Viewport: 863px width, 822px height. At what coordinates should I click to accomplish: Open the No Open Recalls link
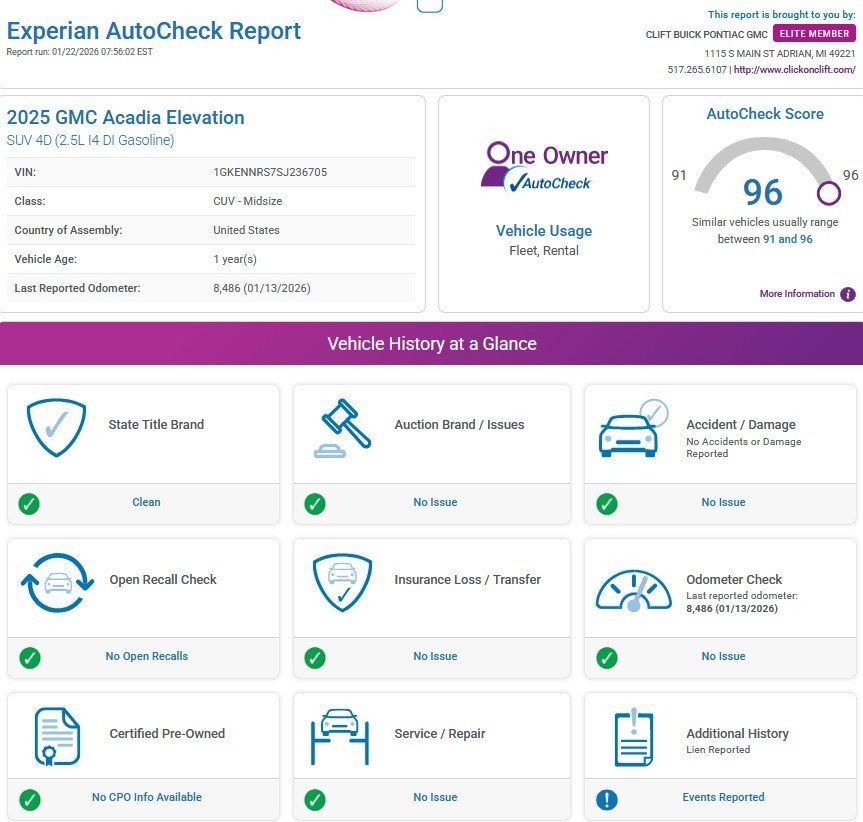146,656
